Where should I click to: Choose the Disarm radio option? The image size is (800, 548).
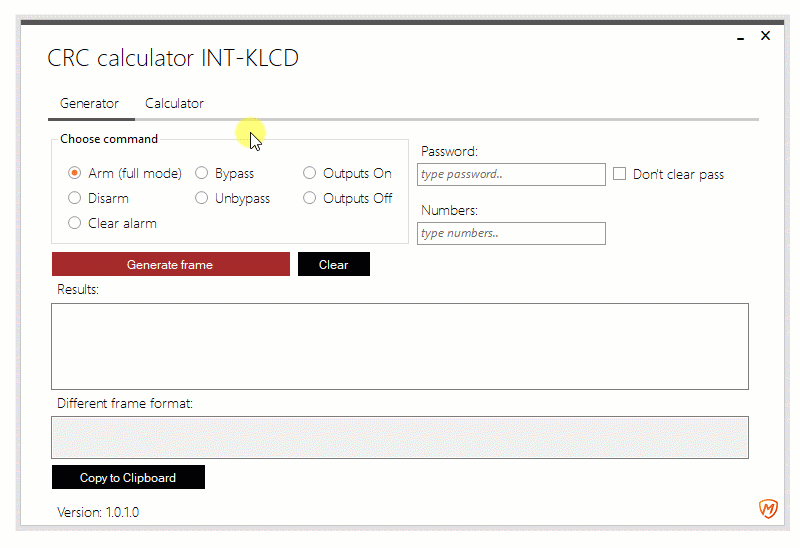[x=75, y=198]
